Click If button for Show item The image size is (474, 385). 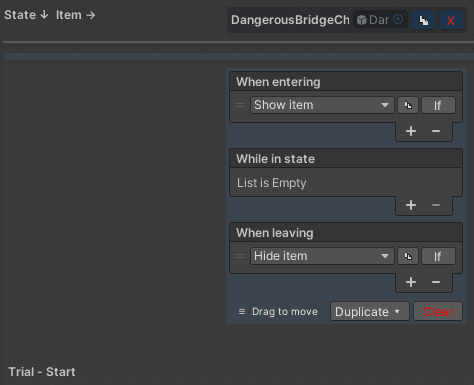tap(438, 105)
